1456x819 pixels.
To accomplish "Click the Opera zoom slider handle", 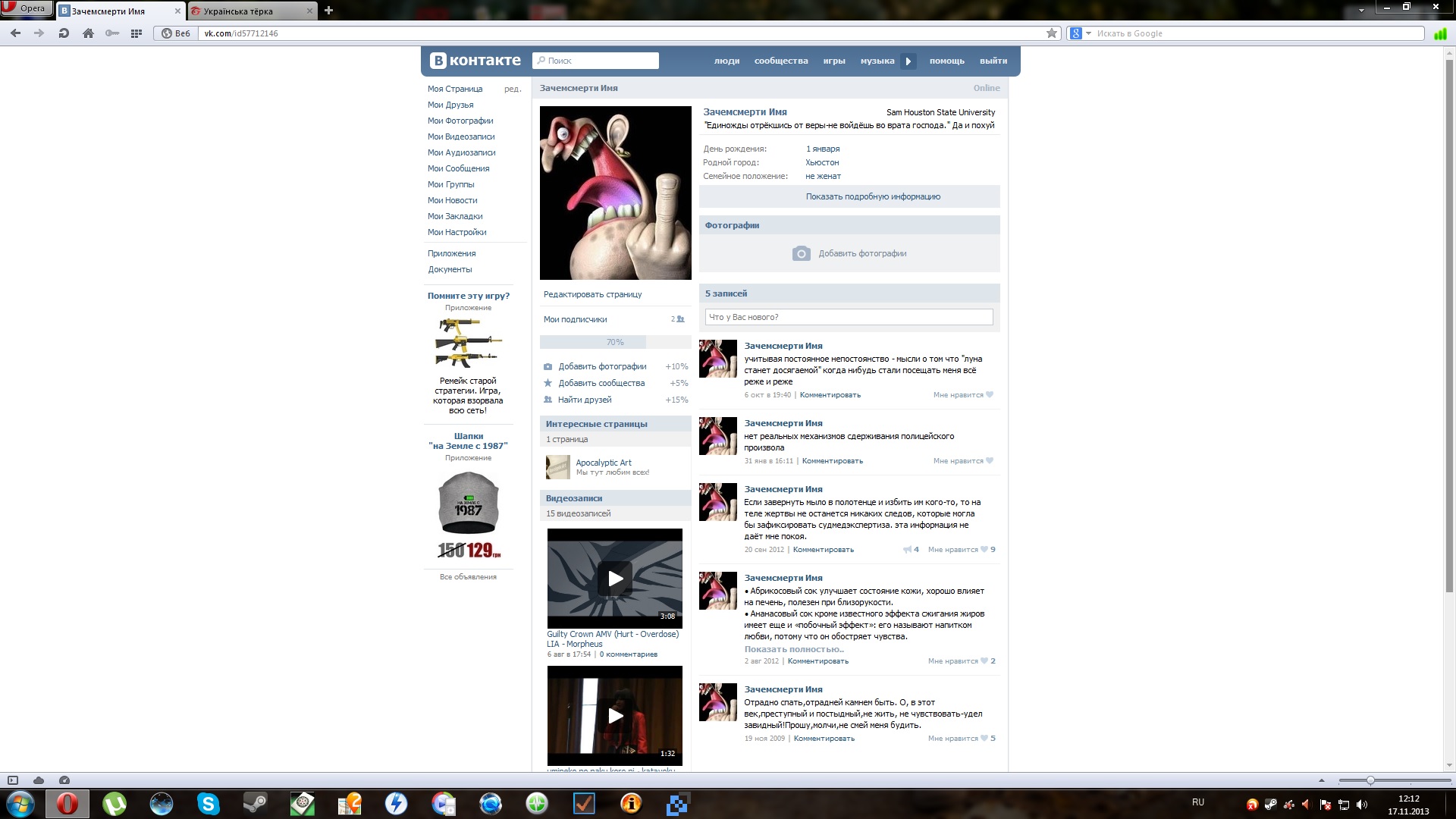I will click(x=1370, y=780).
